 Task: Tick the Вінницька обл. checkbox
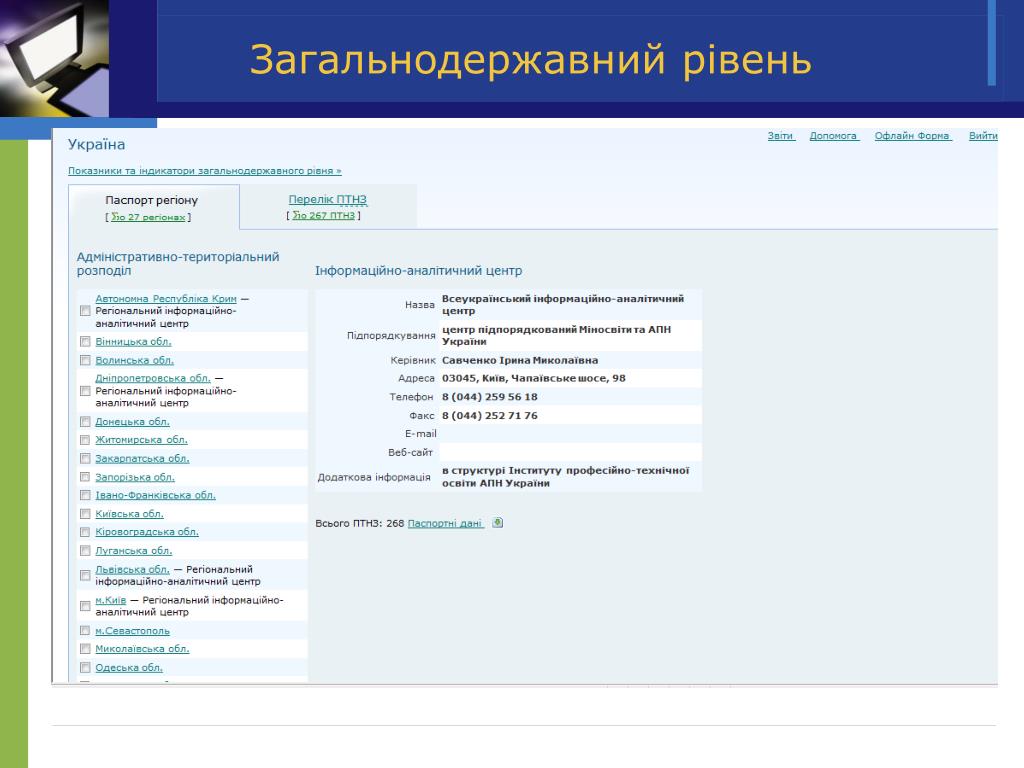pyautogui.click(x=85, y=342)
